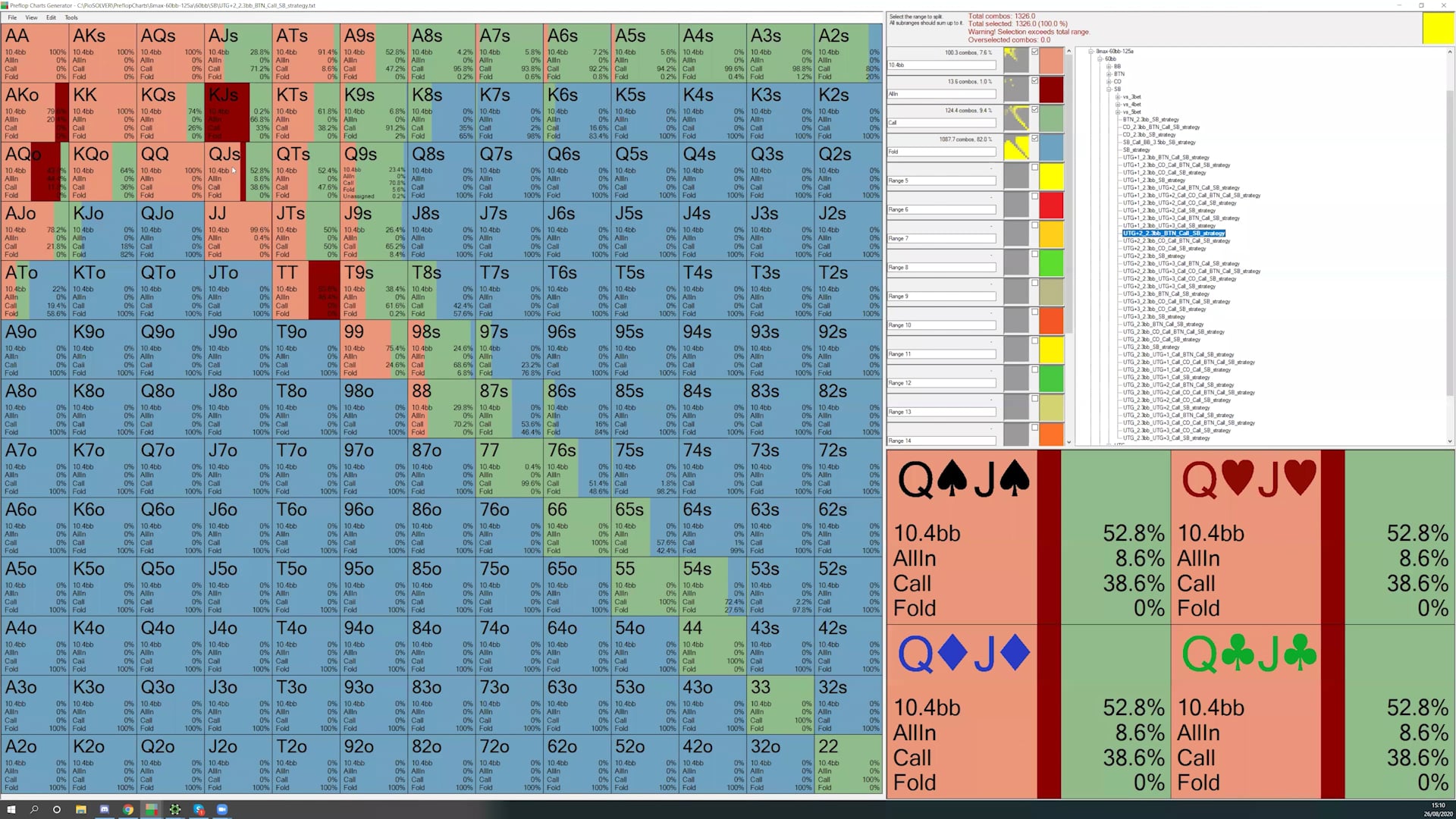Image resolution: width=1456 pixels, height=819 pixels.
Task: Uncheck the 10.4bb range checkbox
Action: [x=1034, y=52]
